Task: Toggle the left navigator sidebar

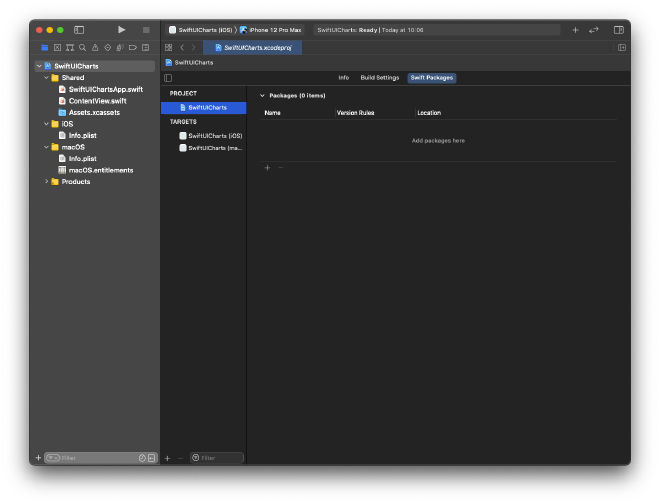Action: point(79,30)
